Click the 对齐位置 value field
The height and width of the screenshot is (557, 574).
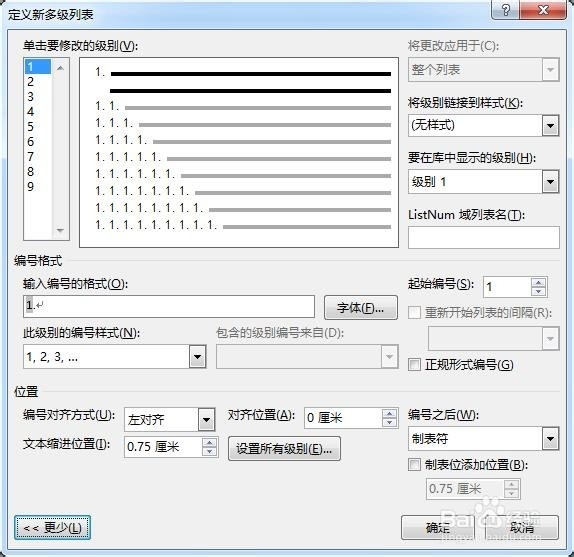pos(343,418)
